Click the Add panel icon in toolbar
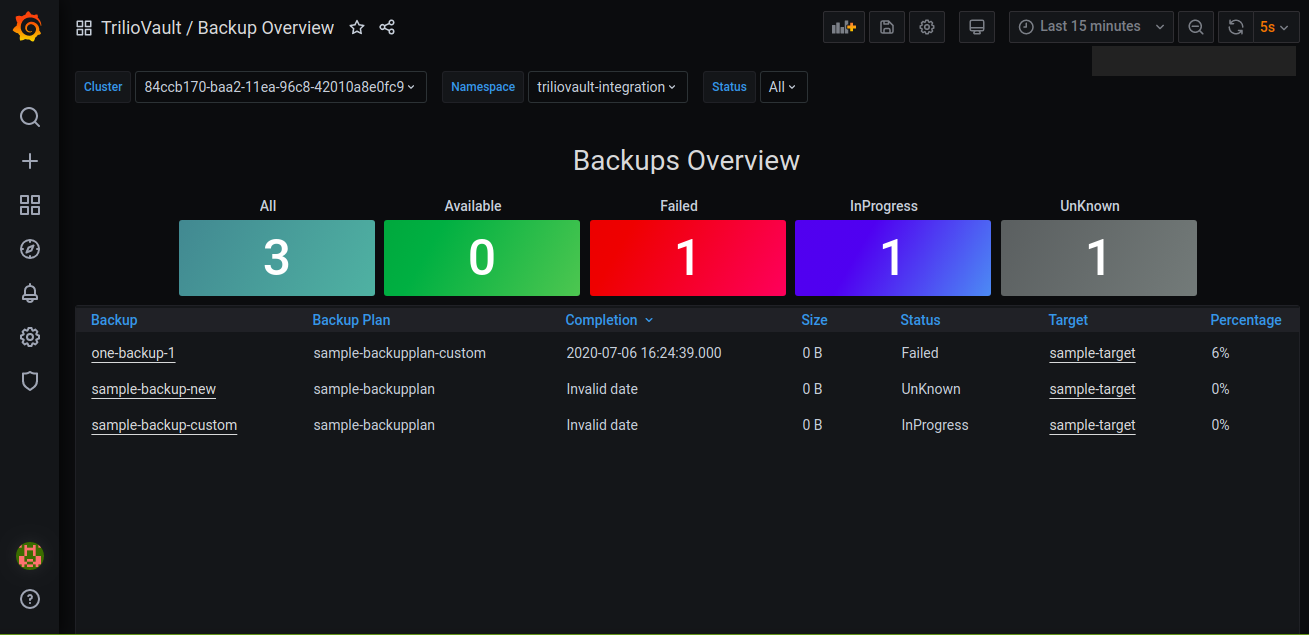 tap(843, 27)
